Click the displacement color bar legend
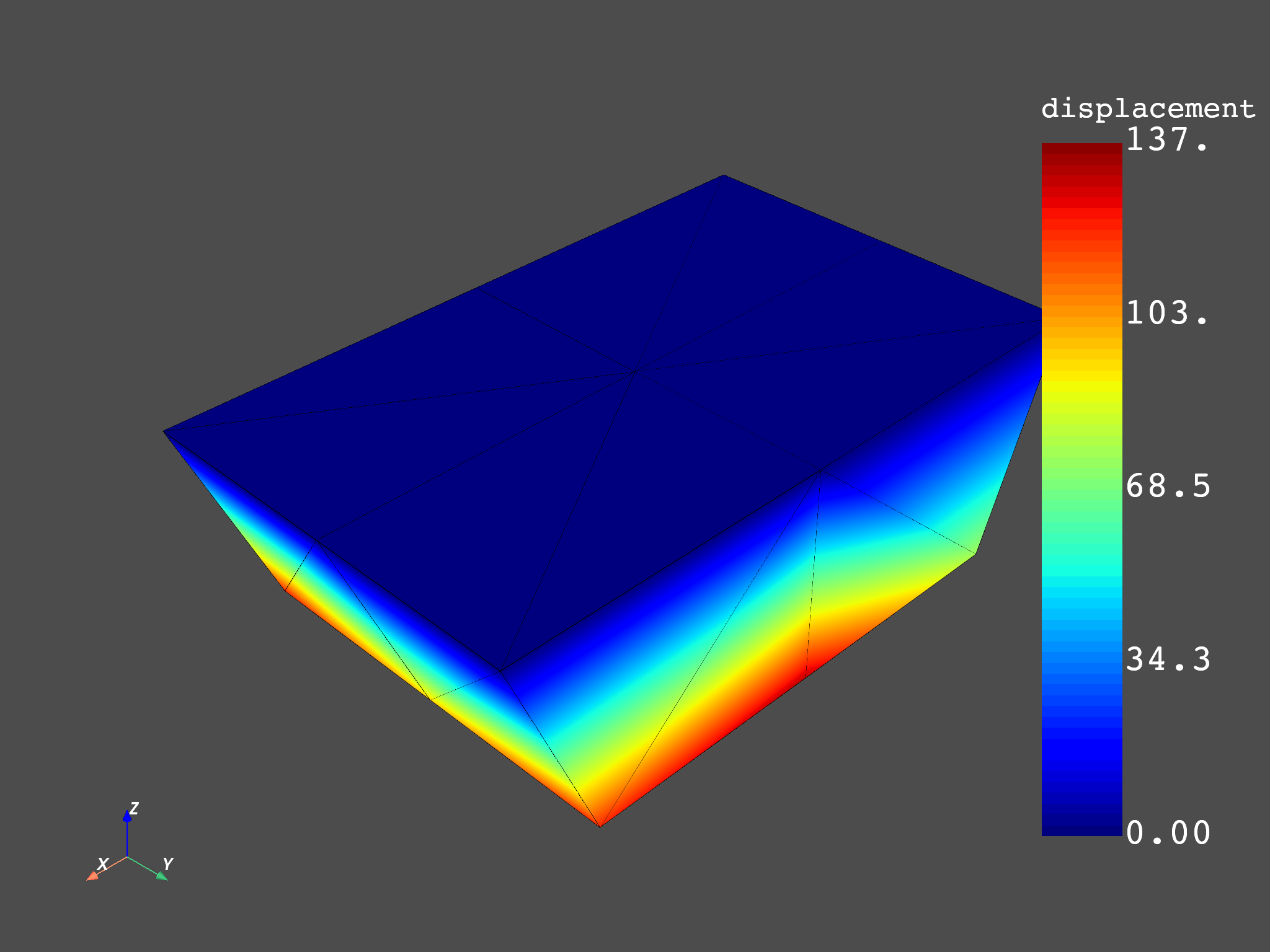Image resolution: width=1270 pixels, height=952 pixels. pos(1081,490)
